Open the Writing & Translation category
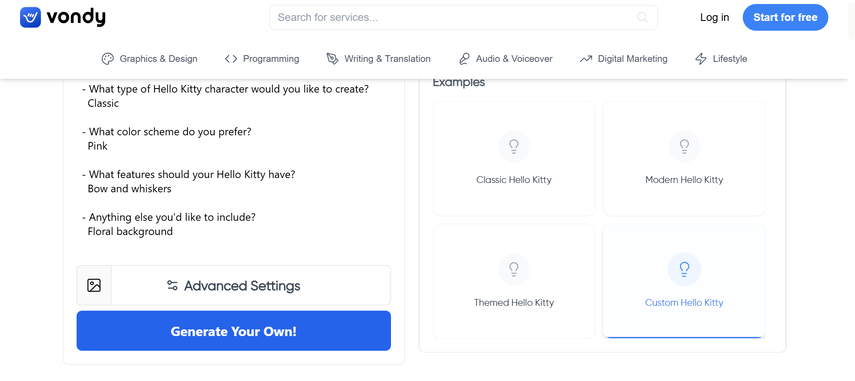The height and width of the screenshot is (381, 855). coord(378,59)
